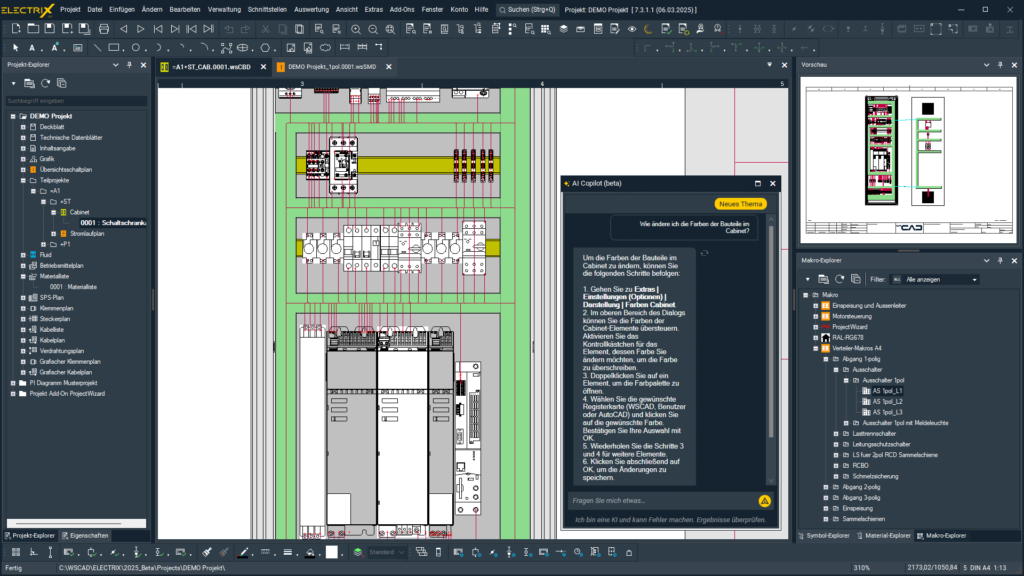The width and height of the screenshot is (1024, 576).
Task: Click the send icon in AI Copilot
Action: (764, 500)
